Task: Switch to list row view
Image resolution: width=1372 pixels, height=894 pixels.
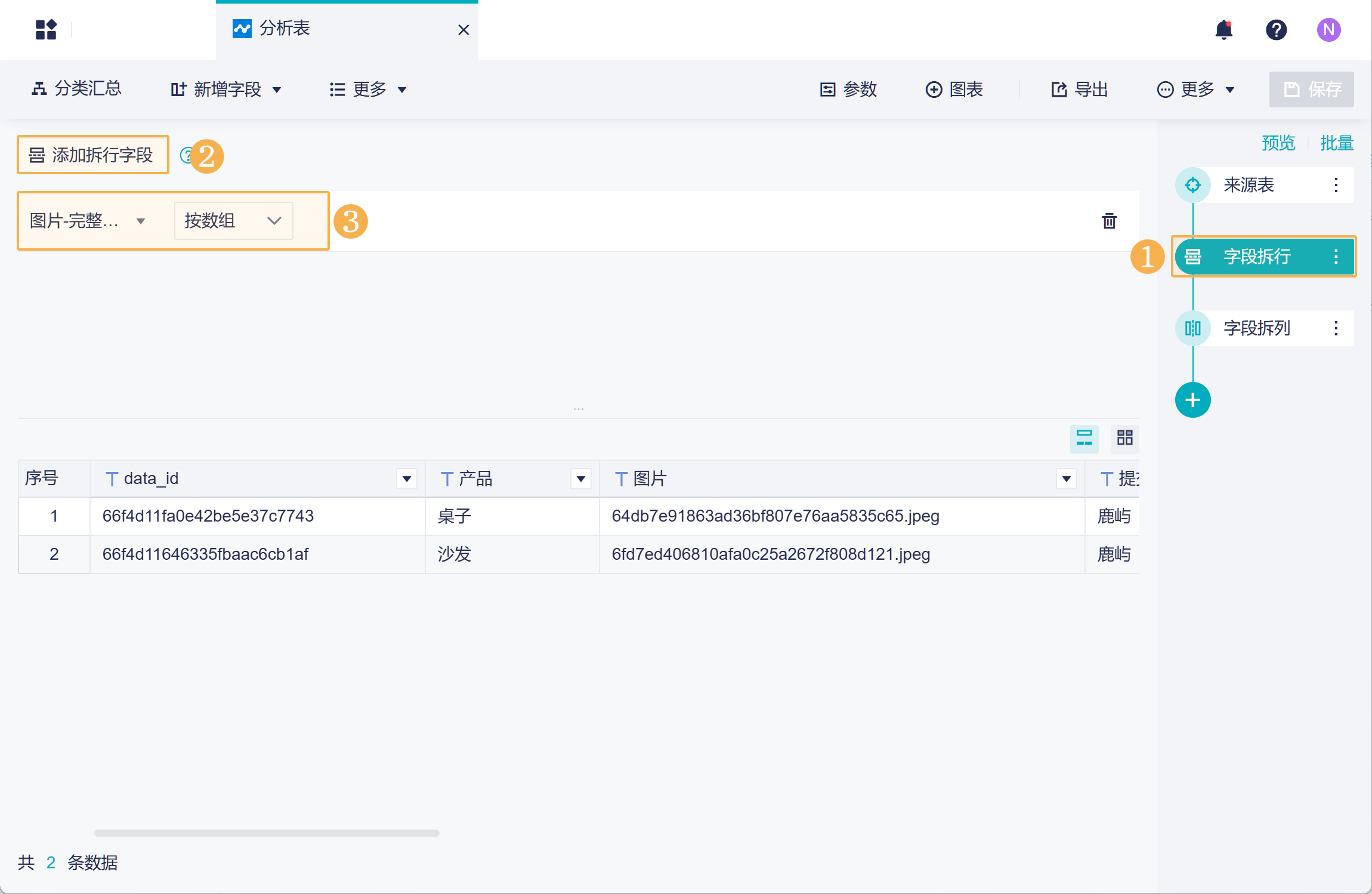Action: (1084, 439)
